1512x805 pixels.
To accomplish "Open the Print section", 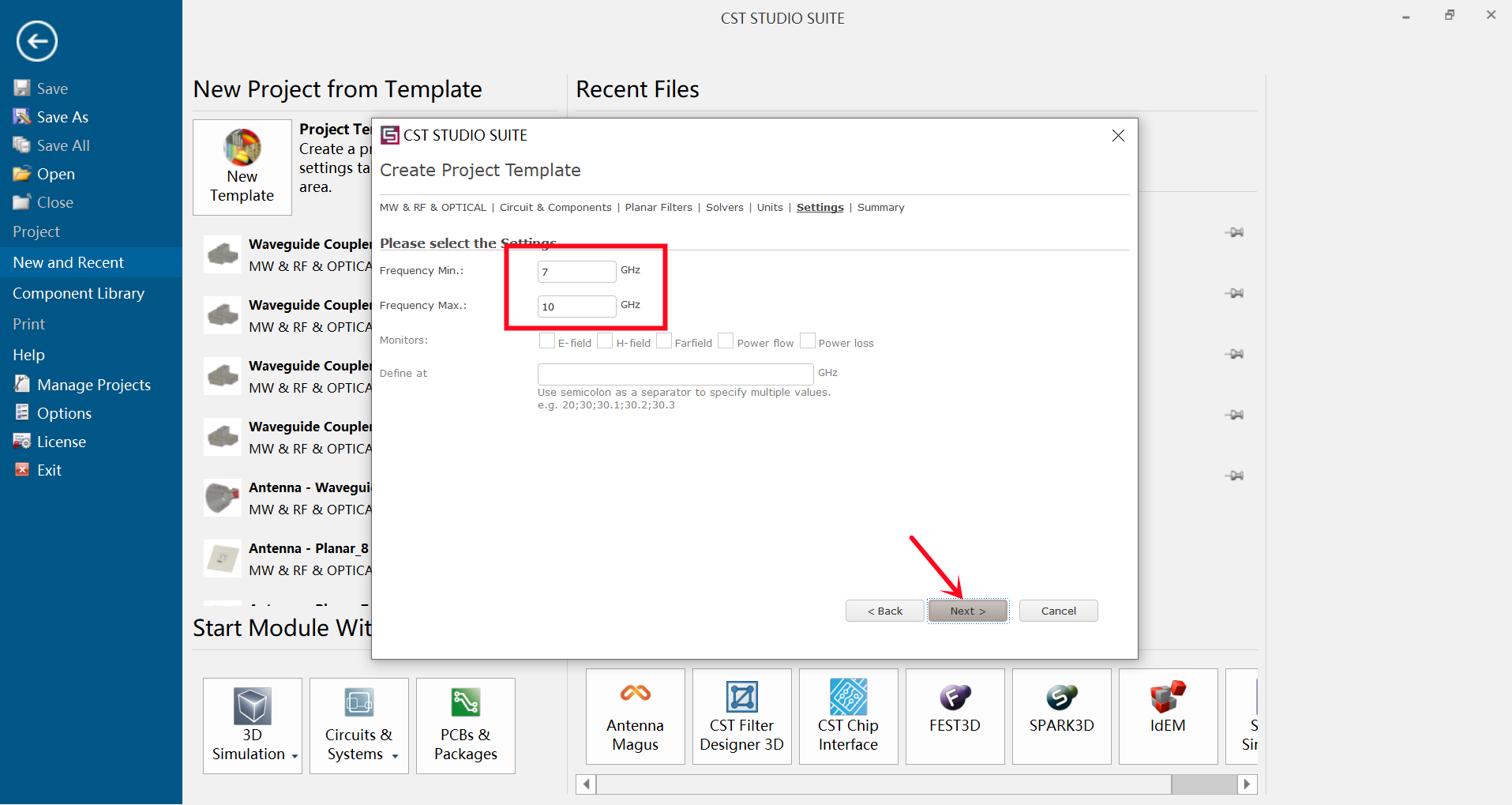I will pos(91,324).
